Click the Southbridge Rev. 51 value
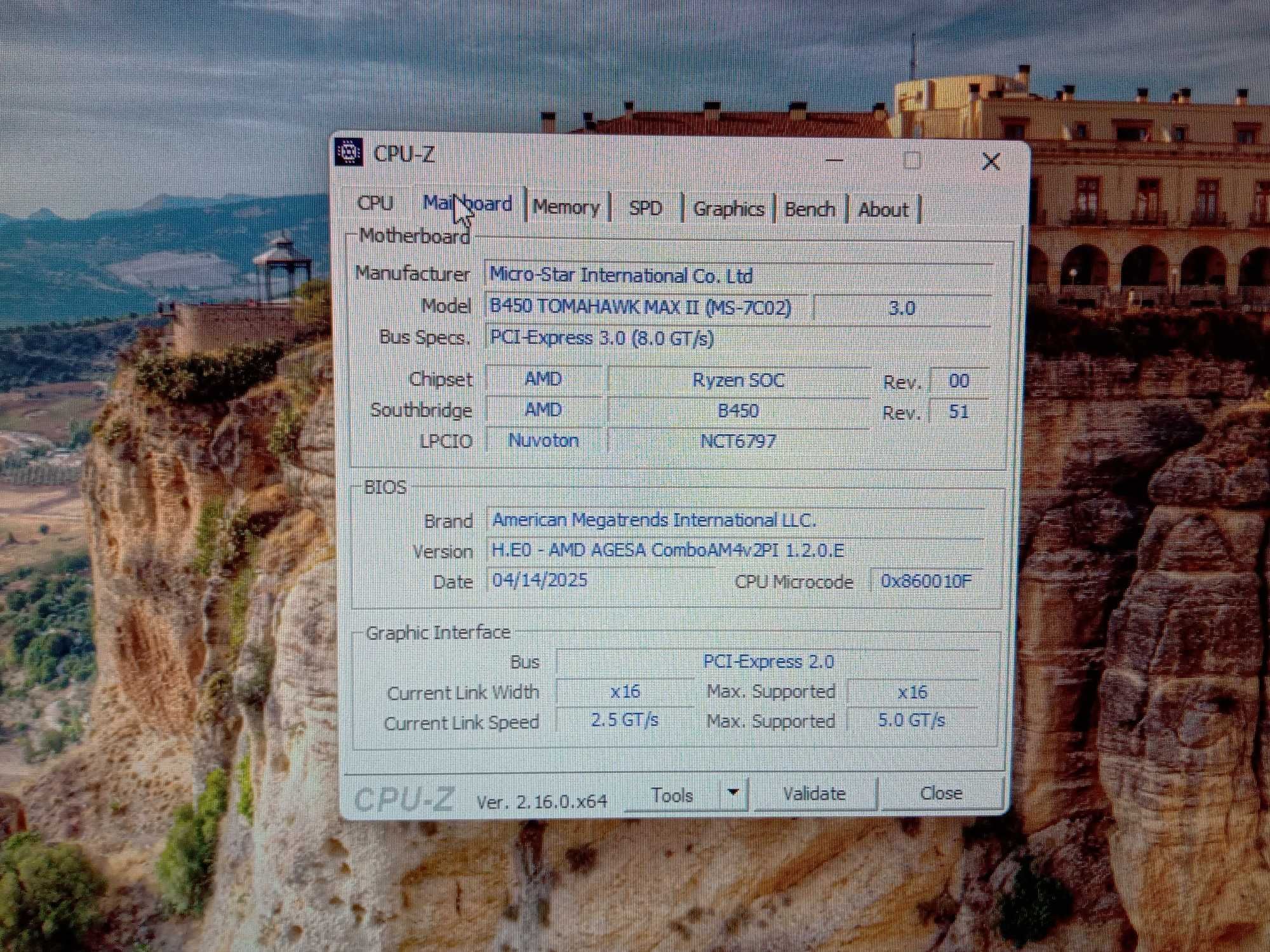The height and width of the screenshot is (952, 1270). click(958, 412)
